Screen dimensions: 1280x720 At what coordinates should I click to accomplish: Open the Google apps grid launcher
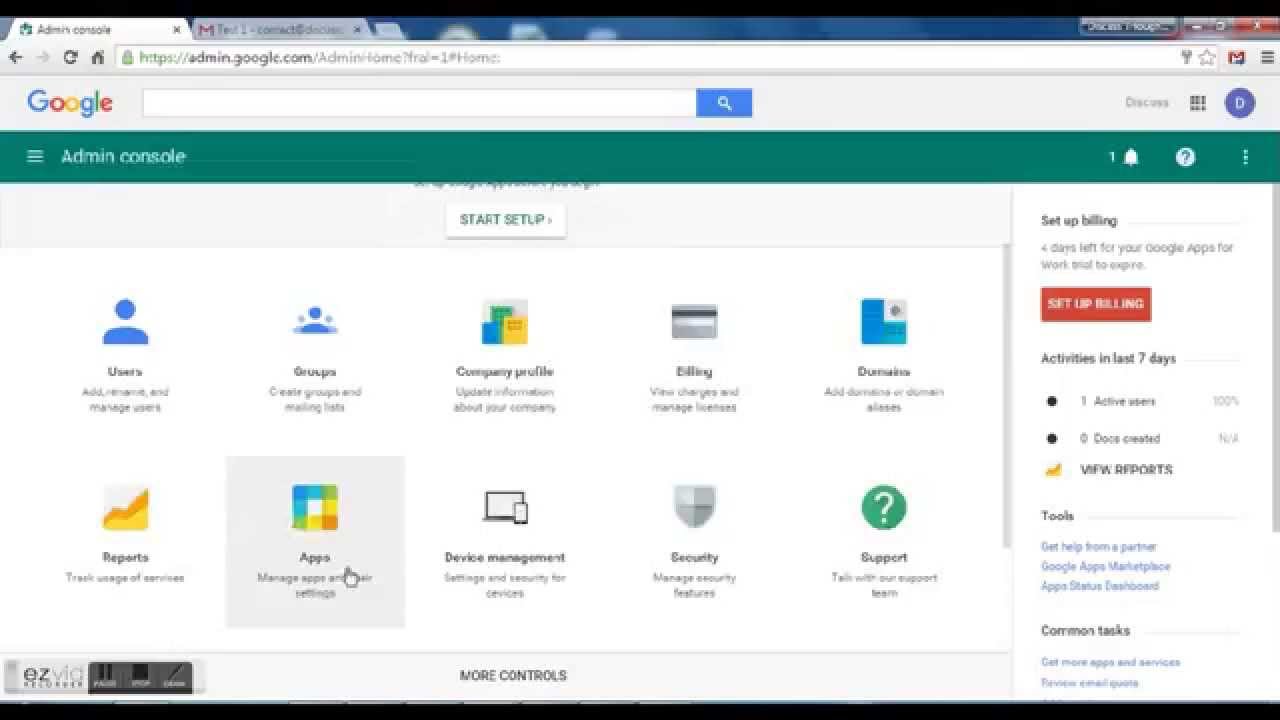[x=1198, y=103]
